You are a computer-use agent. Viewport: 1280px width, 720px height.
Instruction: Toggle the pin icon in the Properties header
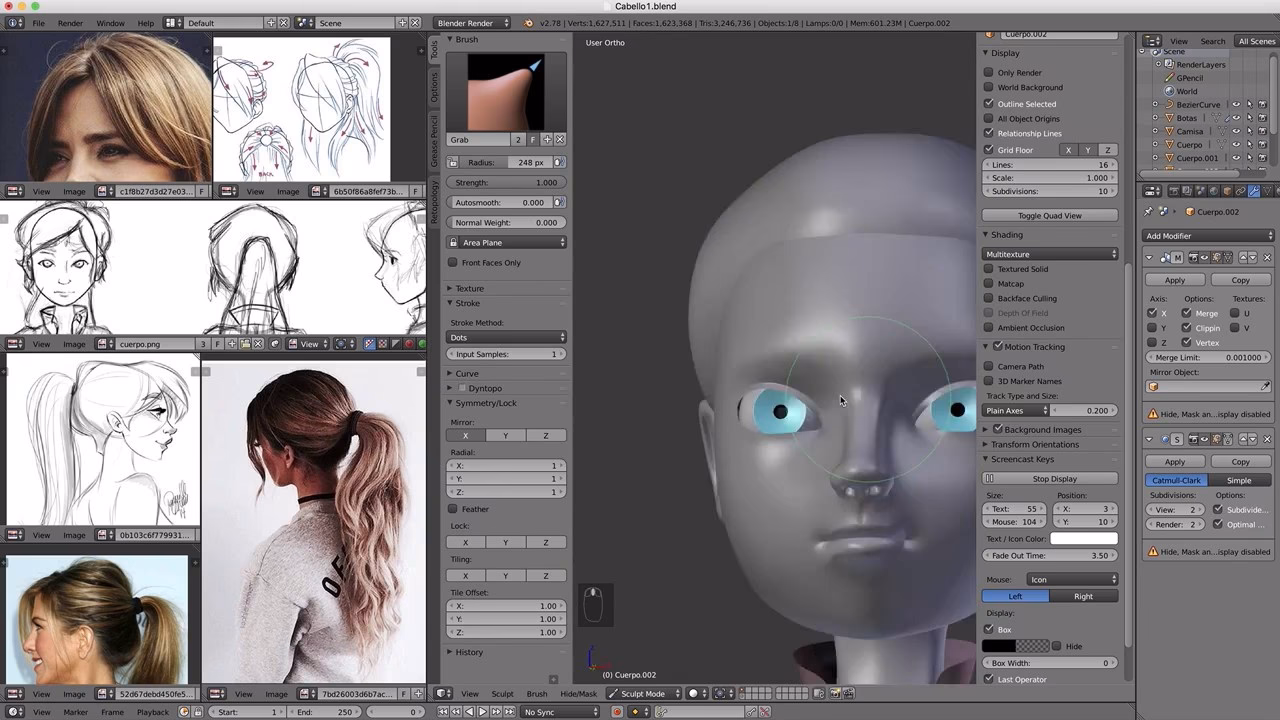click(x=1149, y=212)
